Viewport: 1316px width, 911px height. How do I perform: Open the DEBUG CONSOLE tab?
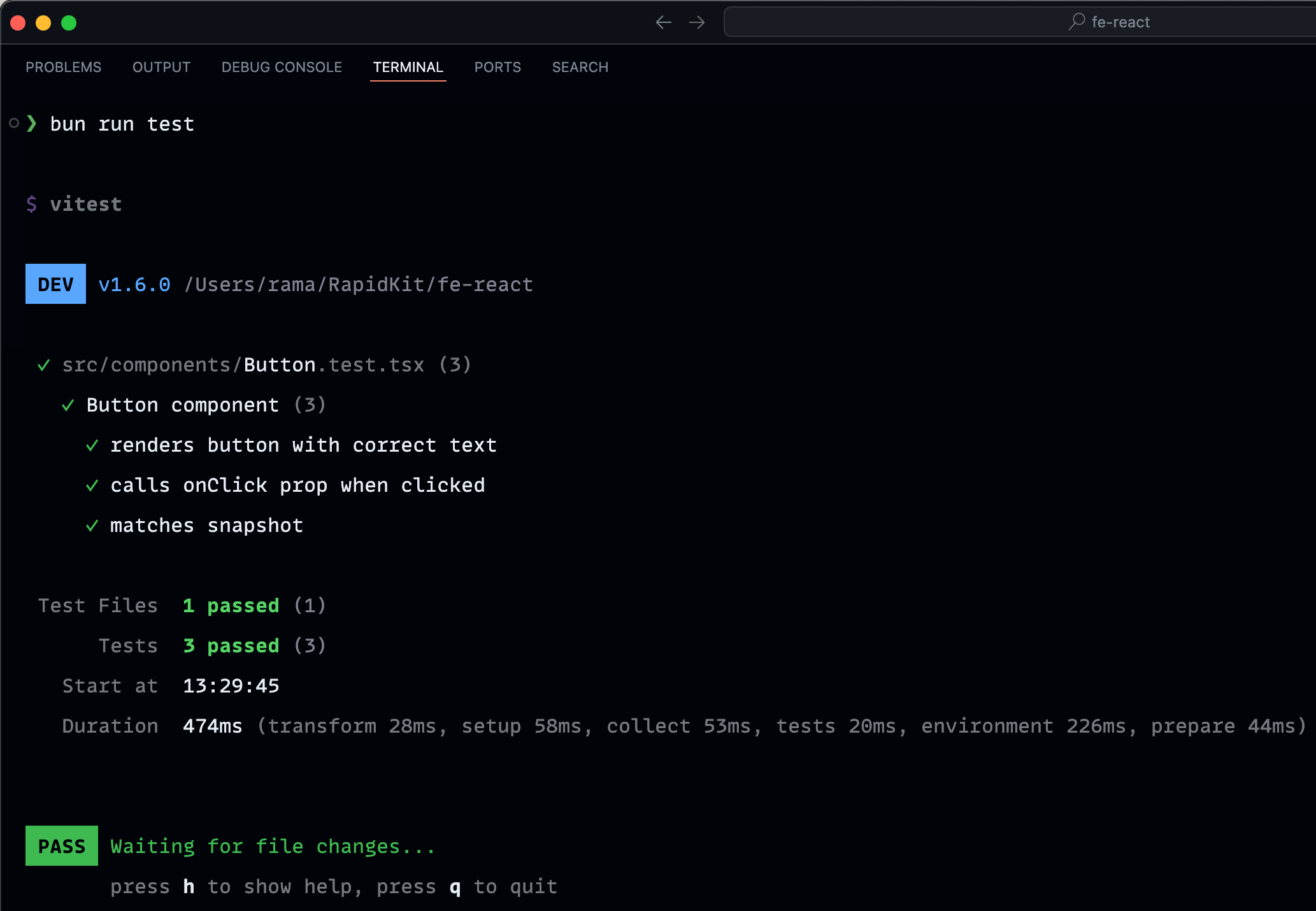click(x=282, y=67)
